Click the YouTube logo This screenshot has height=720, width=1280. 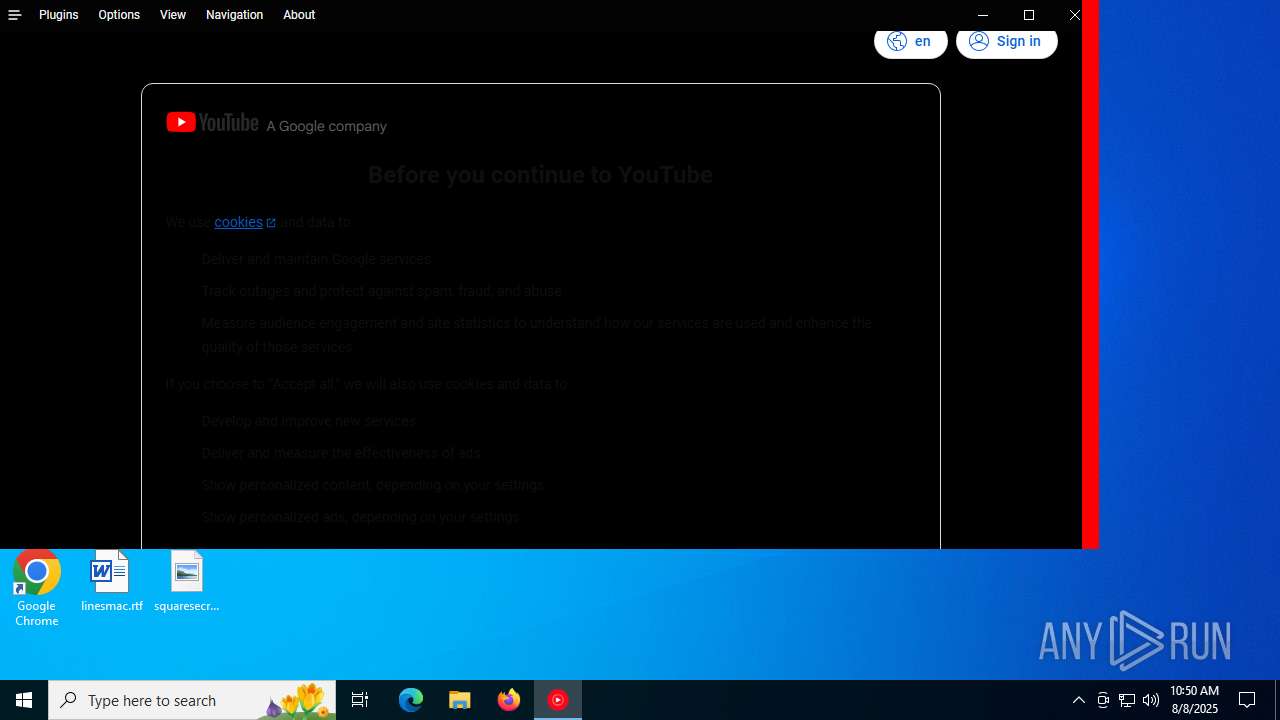[212, 122]
